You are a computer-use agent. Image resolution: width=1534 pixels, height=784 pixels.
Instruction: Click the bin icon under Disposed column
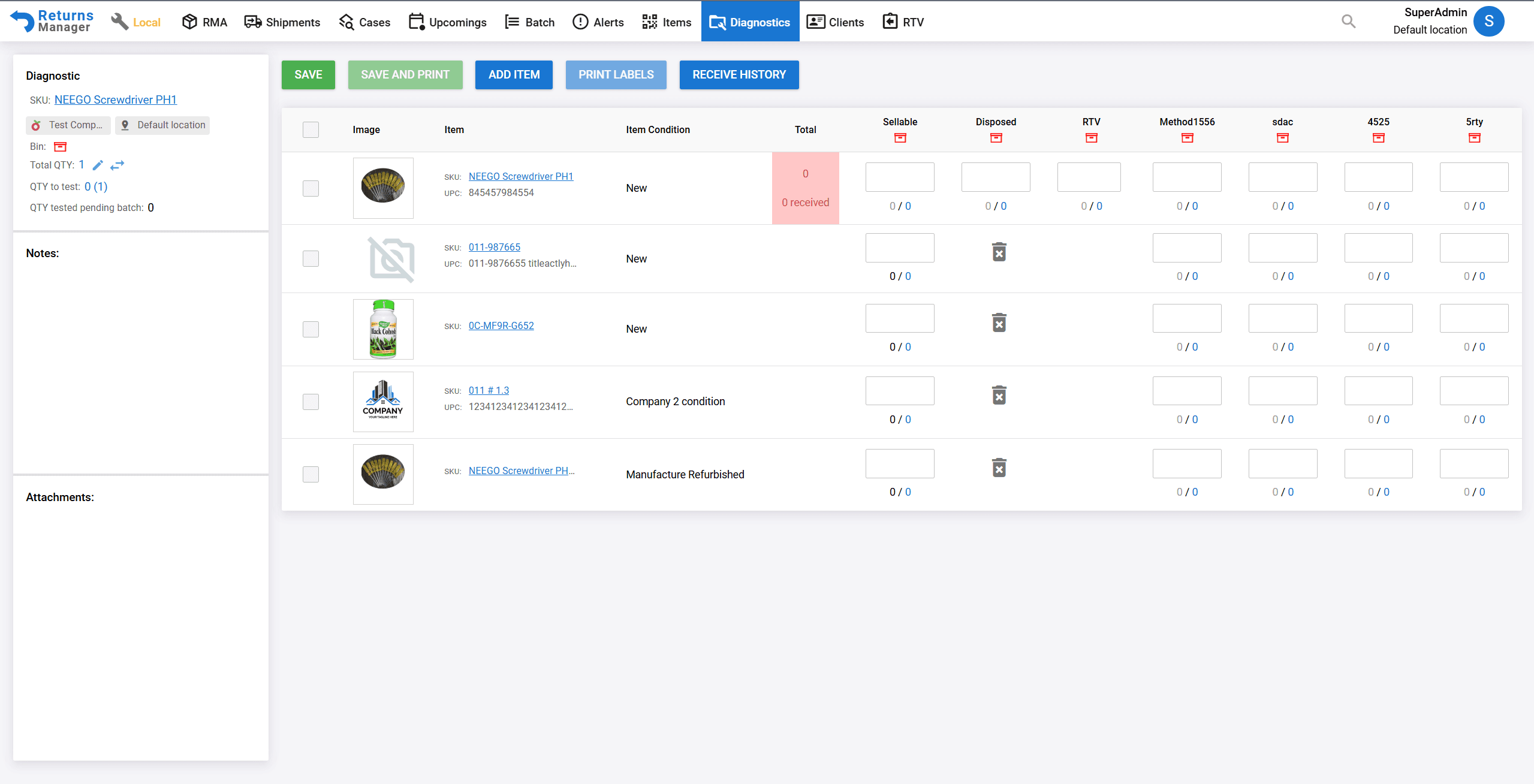[x=996, y=138]
